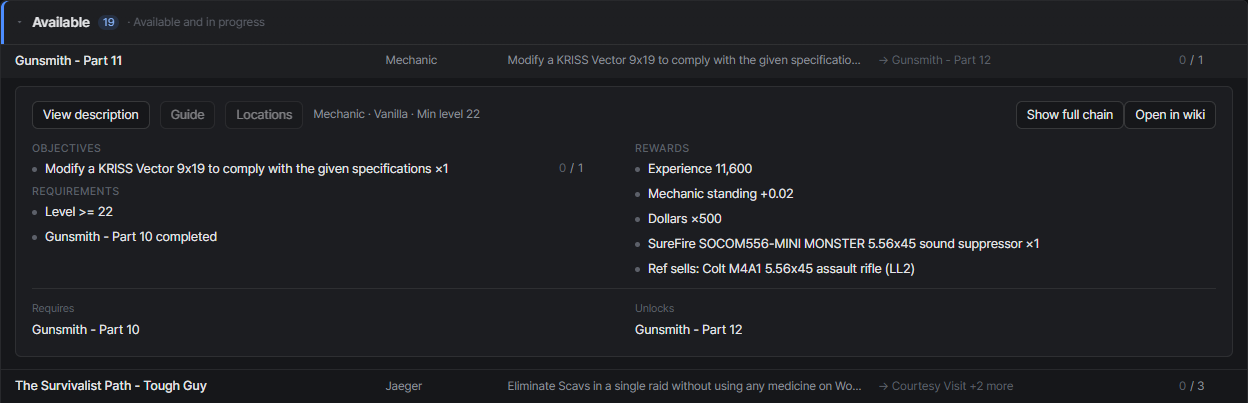Click the Jaeger trader label

404,385
